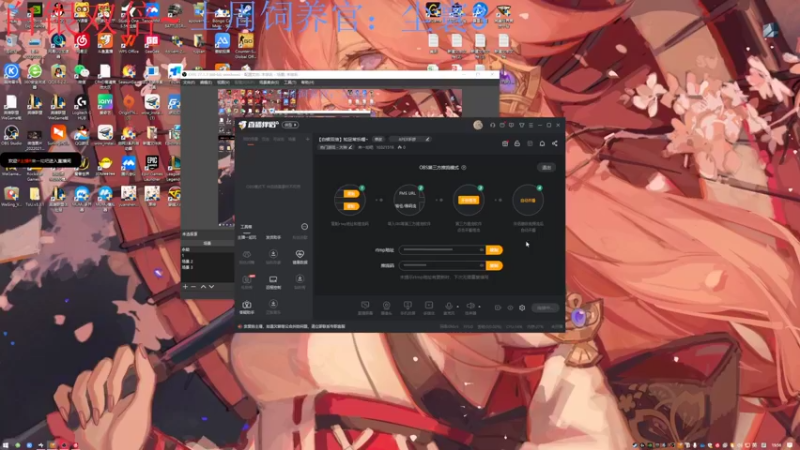Select first toolbox sub-tab
The width and height of the screenshot is (800, 450).
pos(247,237)
